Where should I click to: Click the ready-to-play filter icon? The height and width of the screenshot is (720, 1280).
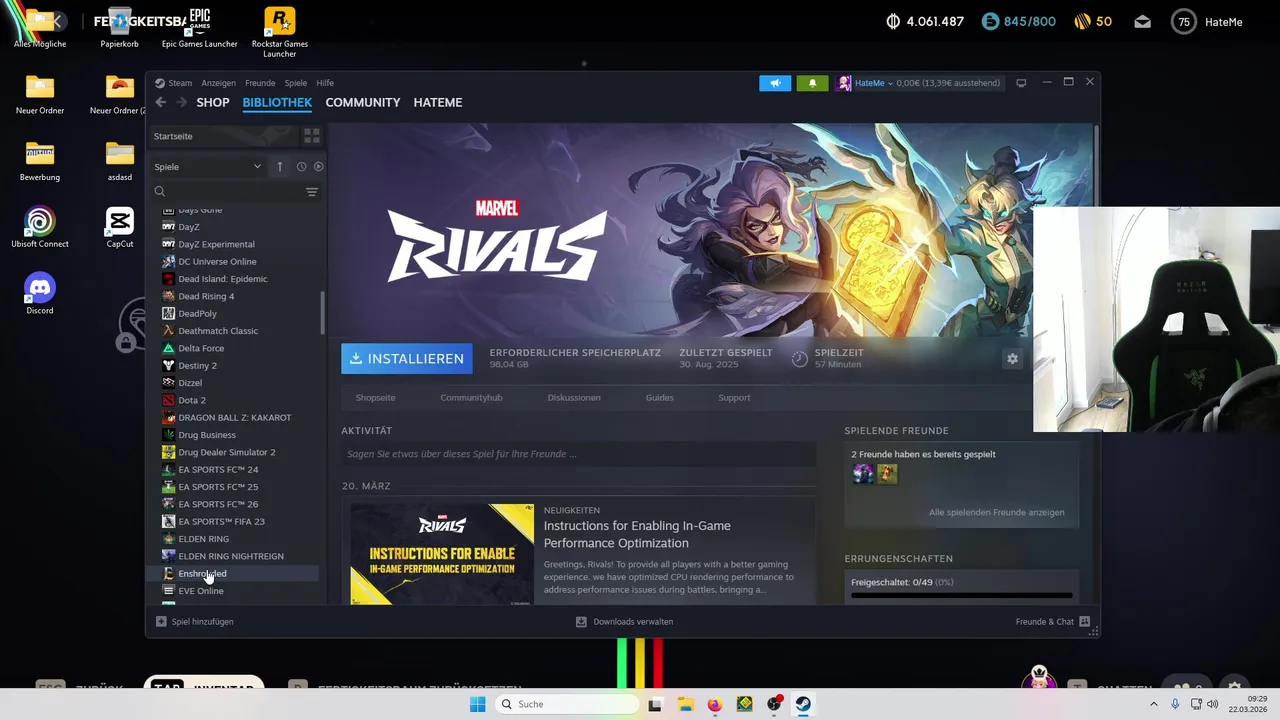click(x=318, y=167)
